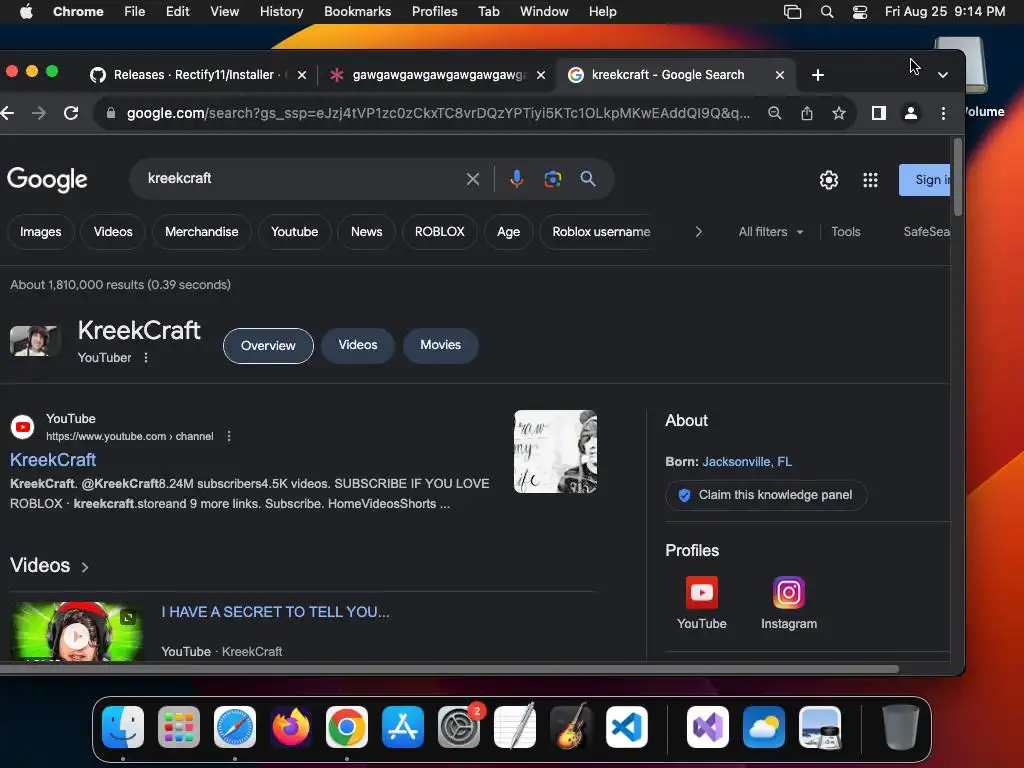The height and width of the screenshot is (768, 1024).
Task: Clear the search box with the X
Action: 473,179
